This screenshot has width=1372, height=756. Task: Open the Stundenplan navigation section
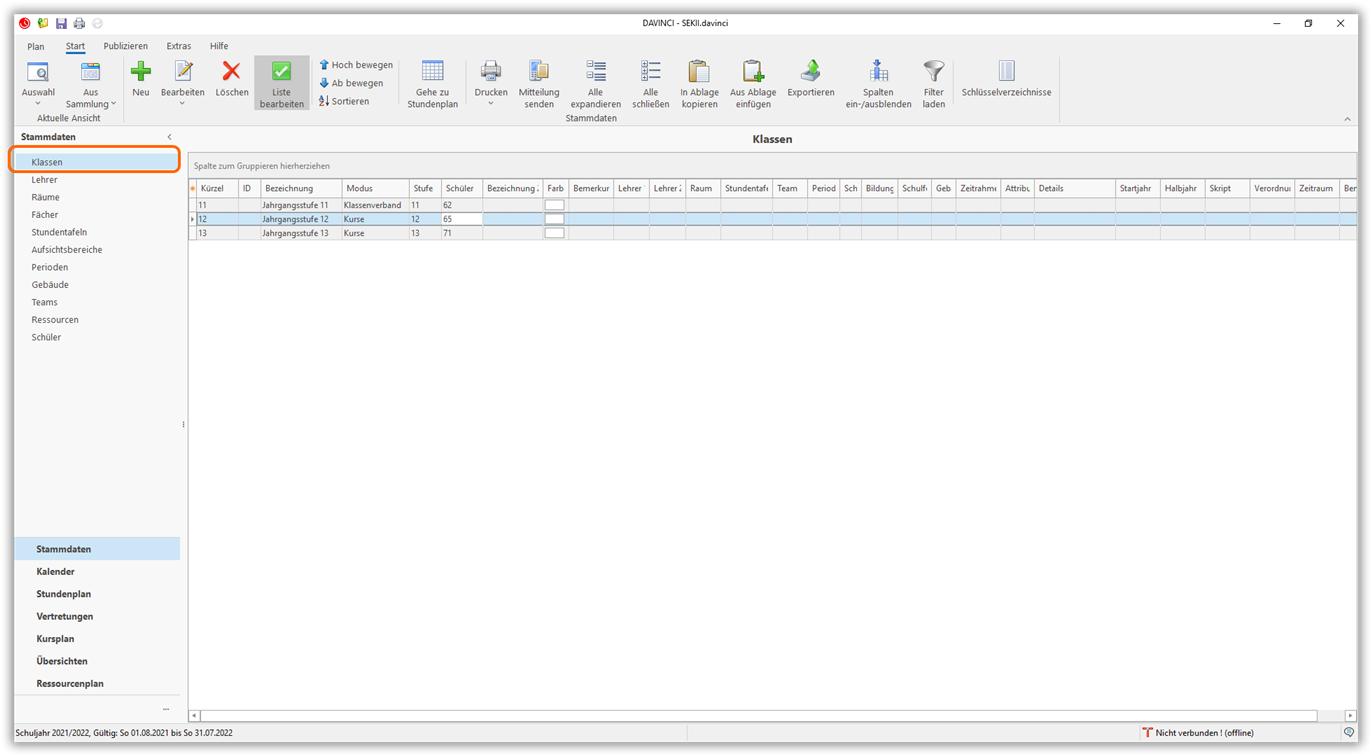[63, 594]
